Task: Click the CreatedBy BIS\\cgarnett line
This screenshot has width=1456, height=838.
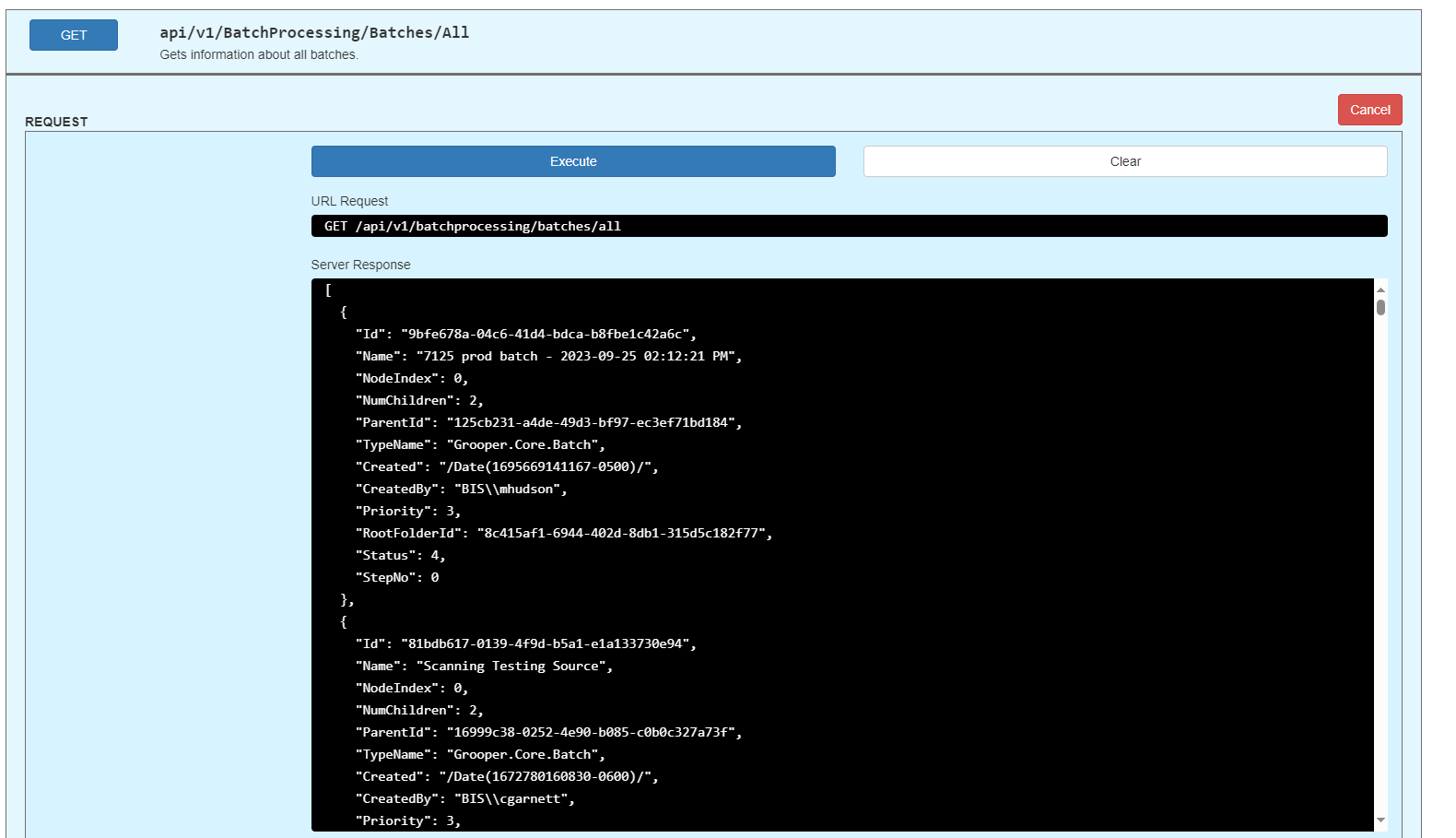Action: click(464, 798)
